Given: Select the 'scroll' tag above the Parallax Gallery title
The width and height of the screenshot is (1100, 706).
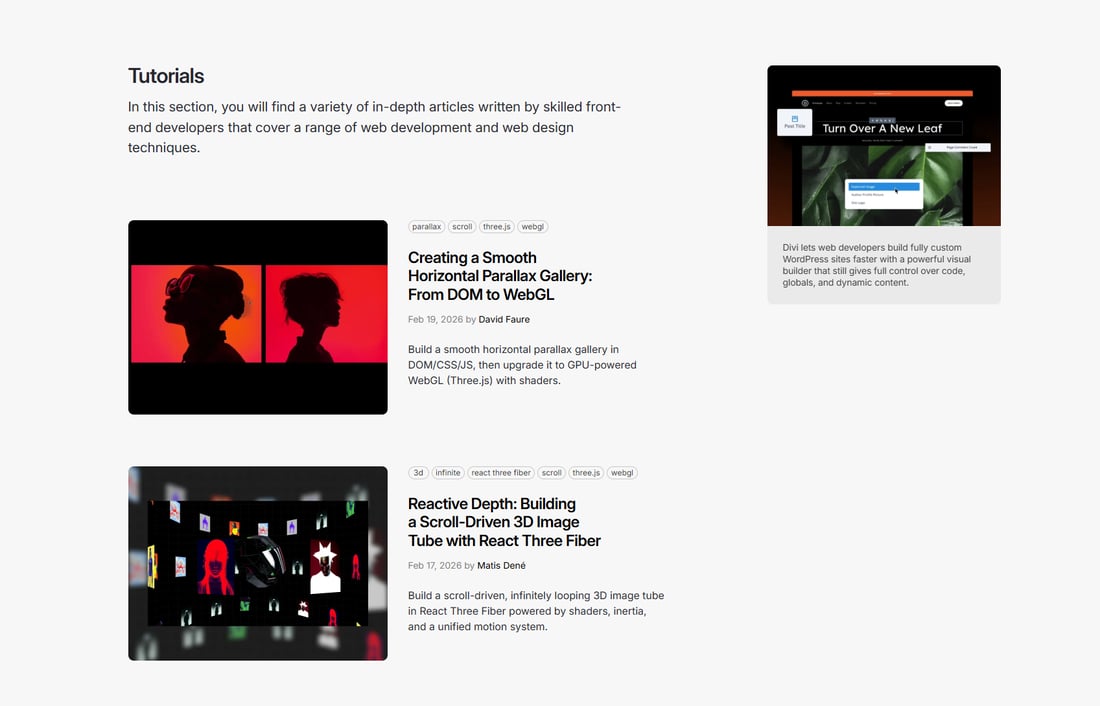Looking at the screenshot, I should tap(462, 227).
